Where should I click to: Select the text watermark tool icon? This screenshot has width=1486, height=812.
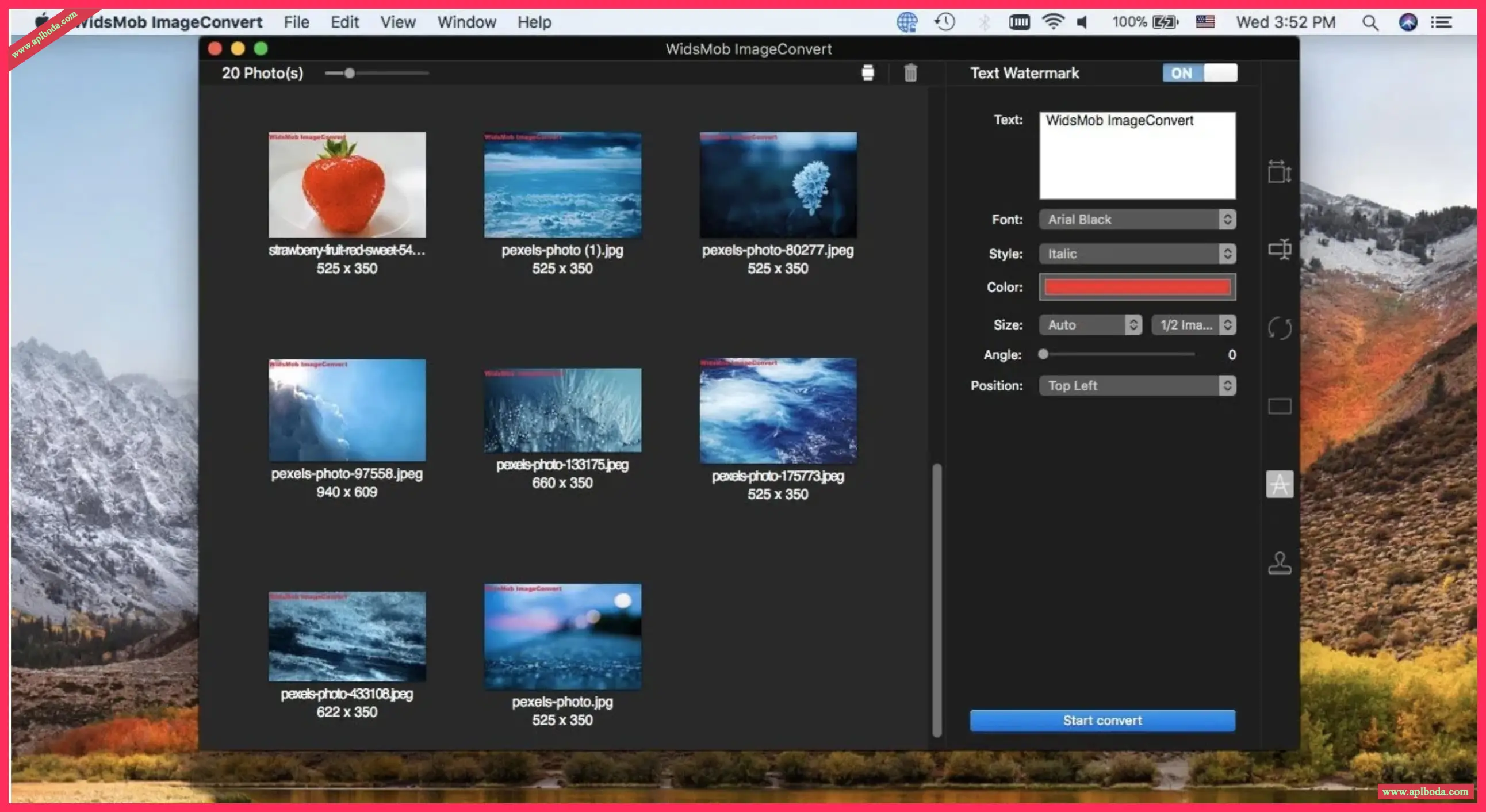point(1279,484)
